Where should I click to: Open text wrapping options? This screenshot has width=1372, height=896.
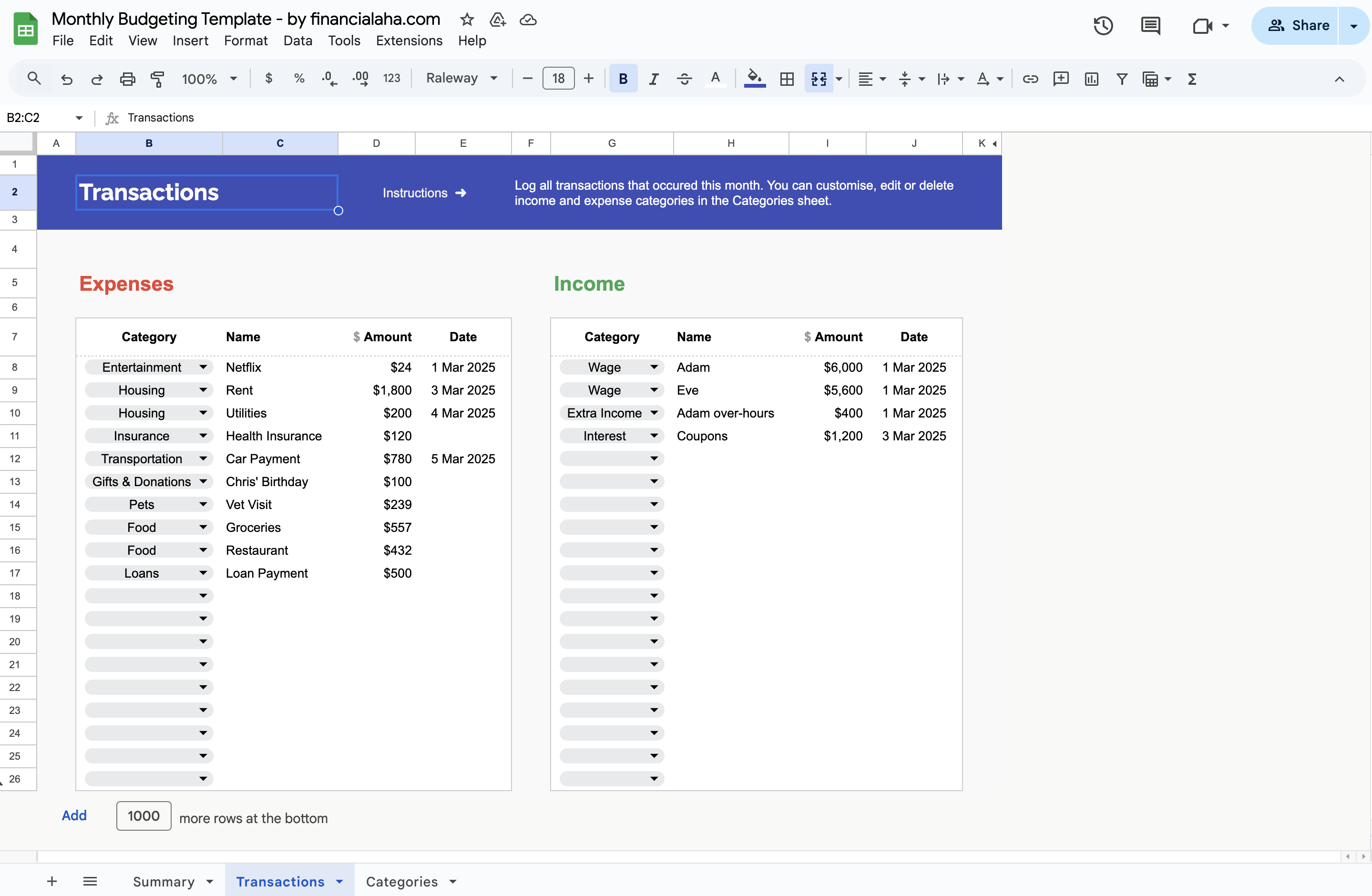[951, 78]
